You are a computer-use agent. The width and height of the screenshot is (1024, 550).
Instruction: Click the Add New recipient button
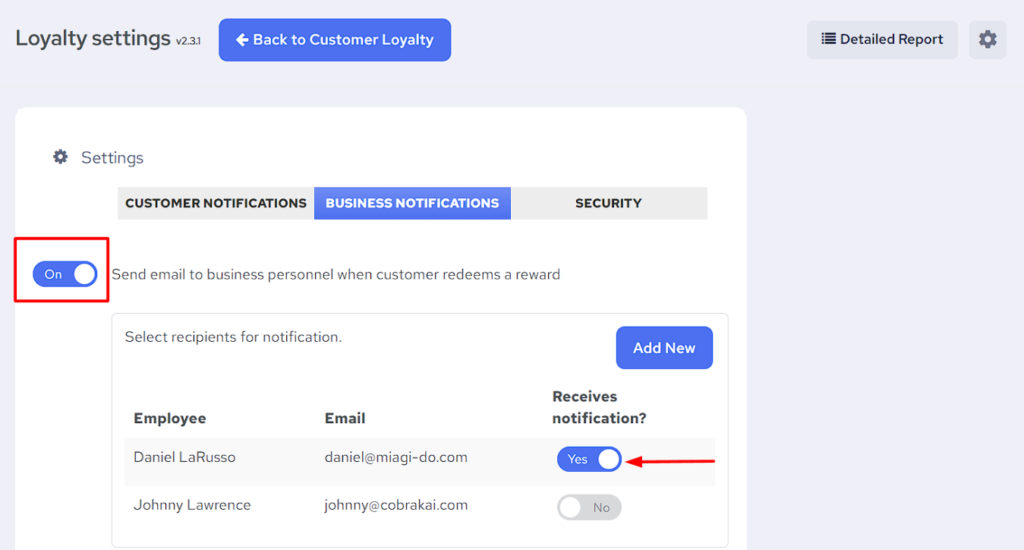point(664,348)
